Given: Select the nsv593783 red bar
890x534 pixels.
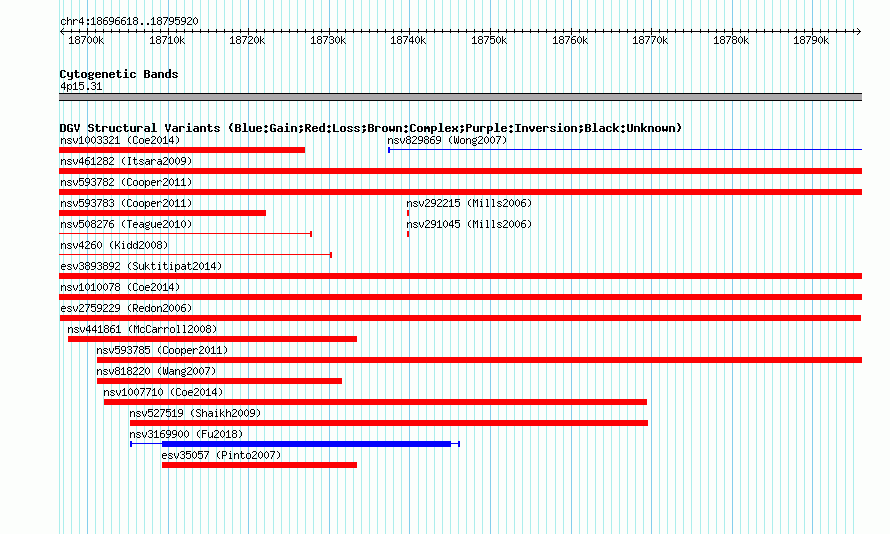Looking at the screenshot, I should 162,213.
